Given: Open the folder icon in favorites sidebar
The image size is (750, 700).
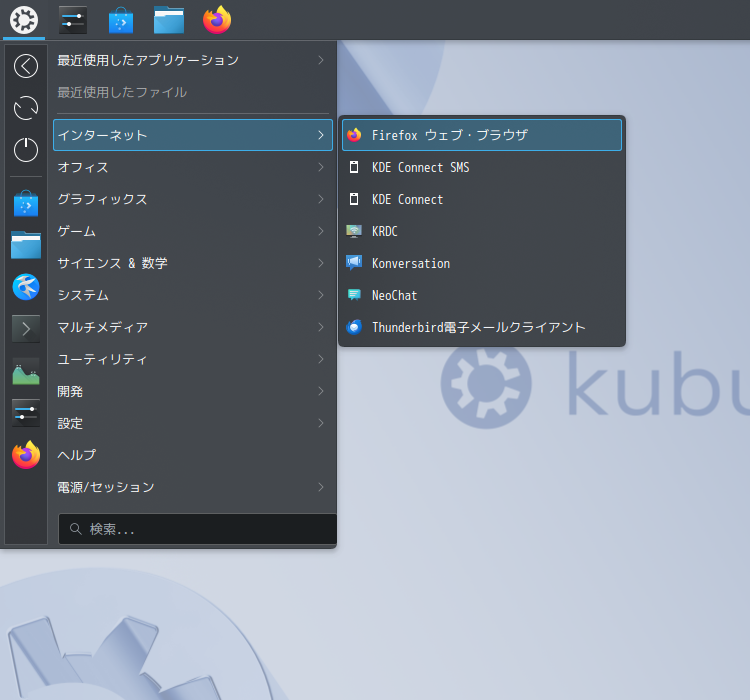Looking at the screenshot, I should (x=26, y=245).
